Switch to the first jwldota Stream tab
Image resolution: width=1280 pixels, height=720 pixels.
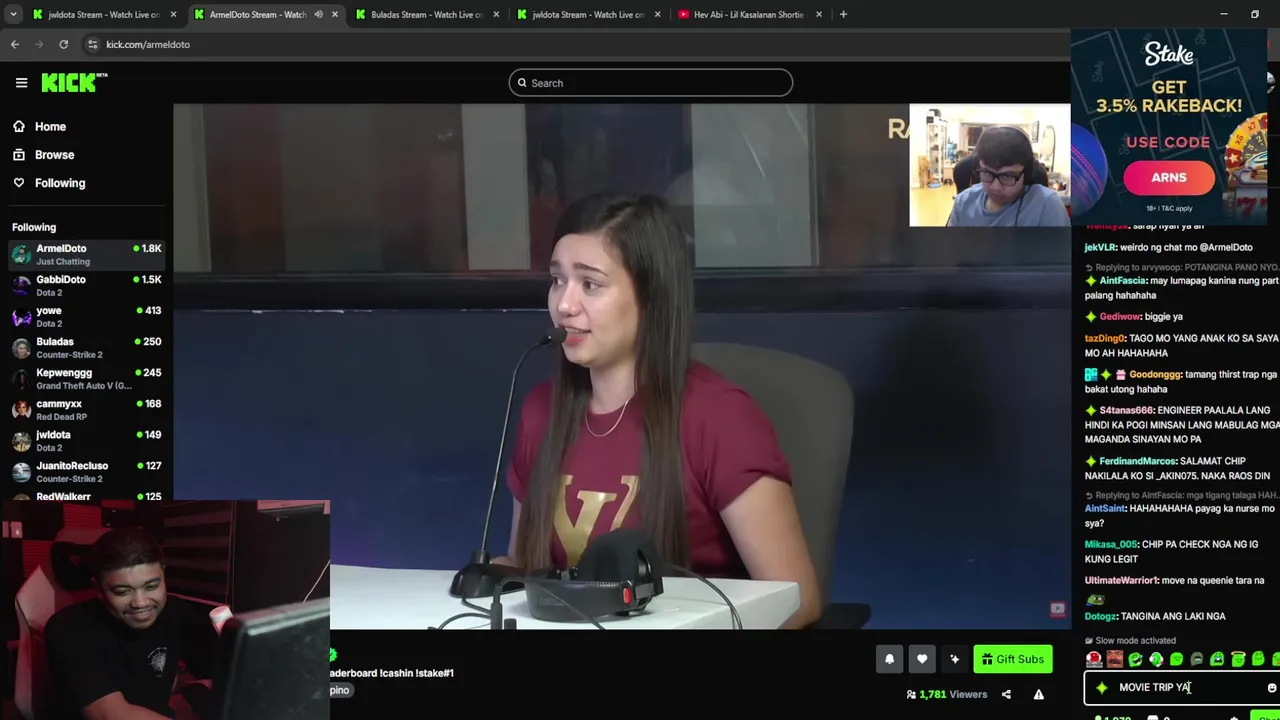(104, 14)
